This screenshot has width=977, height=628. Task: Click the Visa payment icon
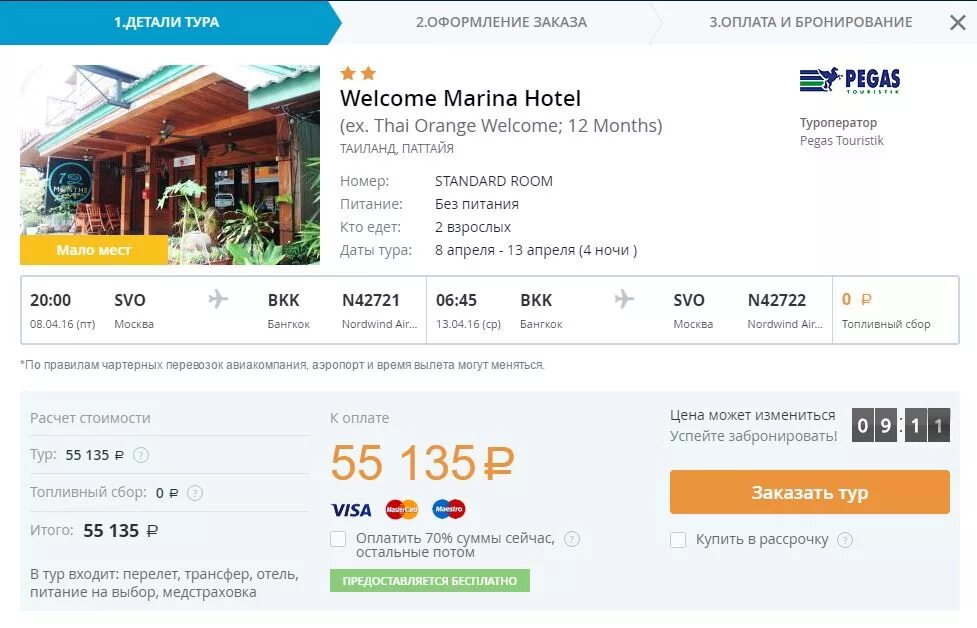pyautogui.click(x=350, y=510)
